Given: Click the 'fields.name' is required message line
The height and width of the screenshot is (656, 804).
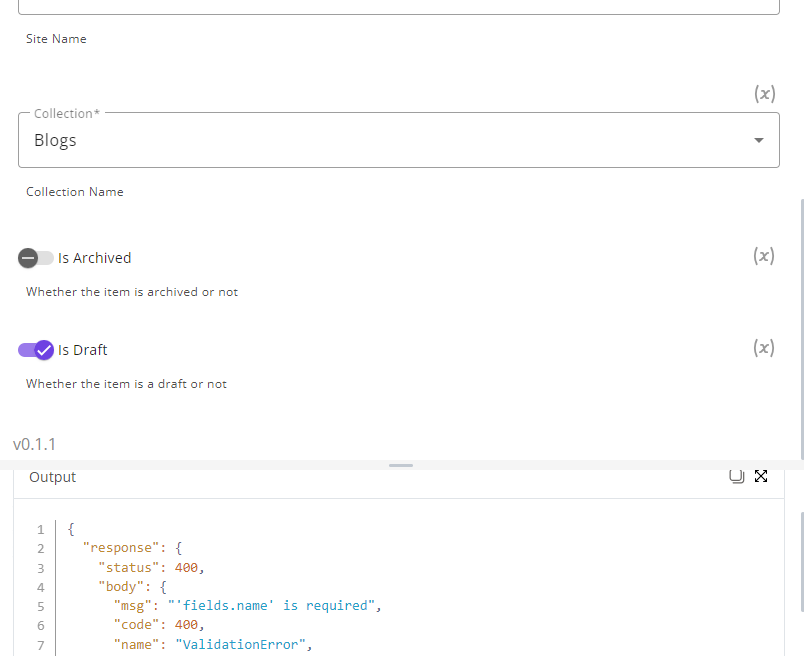Looking at the screenshot, I should [248, 606].
